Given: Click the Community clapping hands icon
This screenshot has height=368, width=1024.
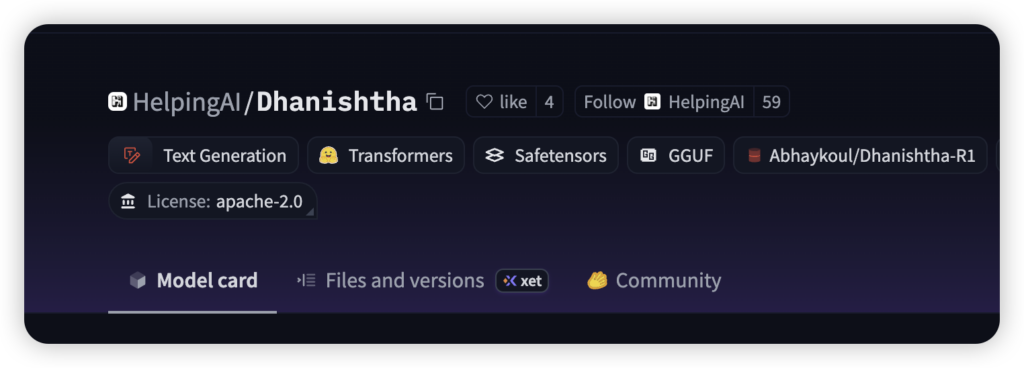Looking at the screenshot, I should point(597,281).
